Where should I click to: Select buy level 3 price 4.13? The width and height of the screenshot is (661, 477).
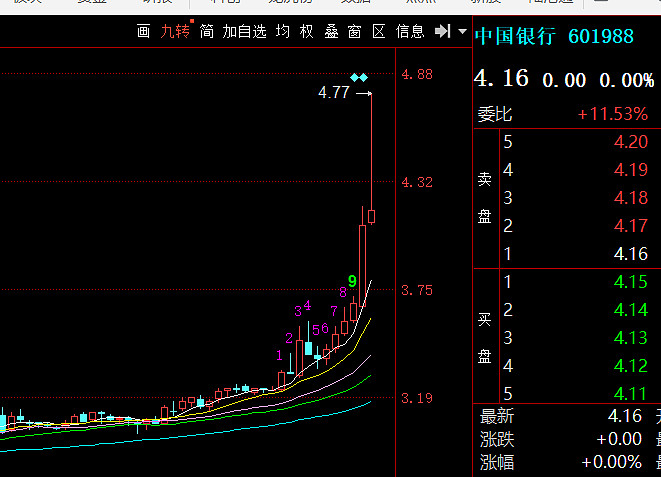coord(631,338)
